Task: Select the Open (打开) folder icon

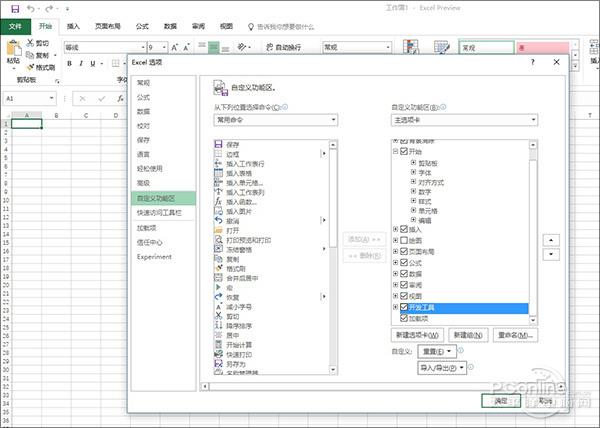Action: (218, 230)
